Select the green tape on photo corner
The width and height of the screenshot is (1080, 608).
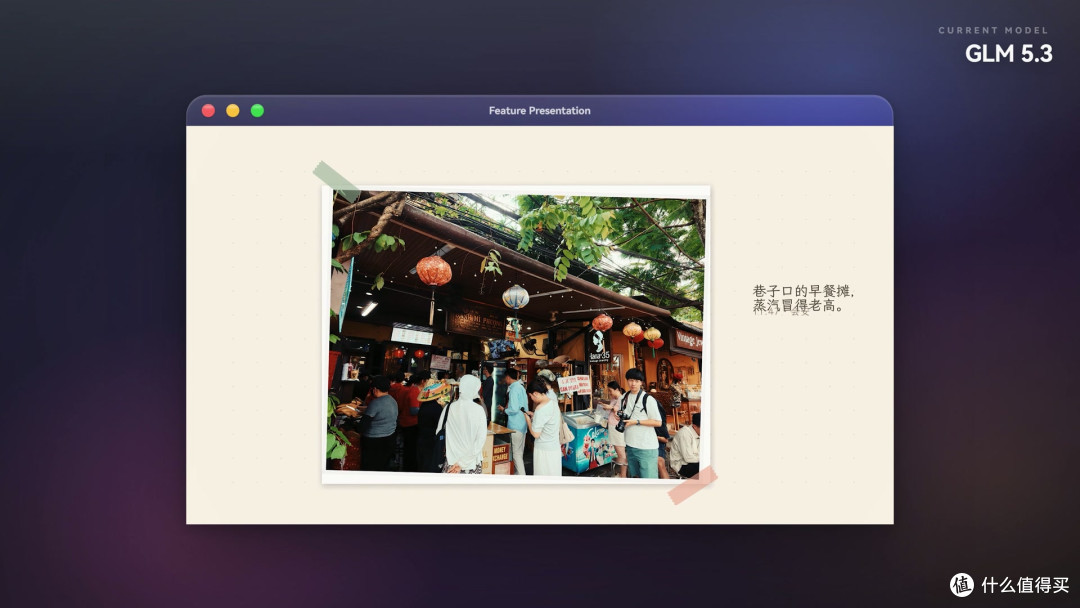pyautogui.click(x=336, y=182)
